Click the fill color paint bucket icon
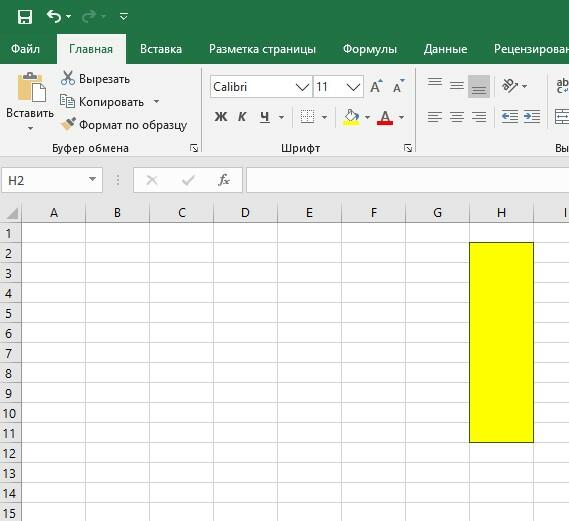Screen dimensions: 569x521 [x=351, y=117]
